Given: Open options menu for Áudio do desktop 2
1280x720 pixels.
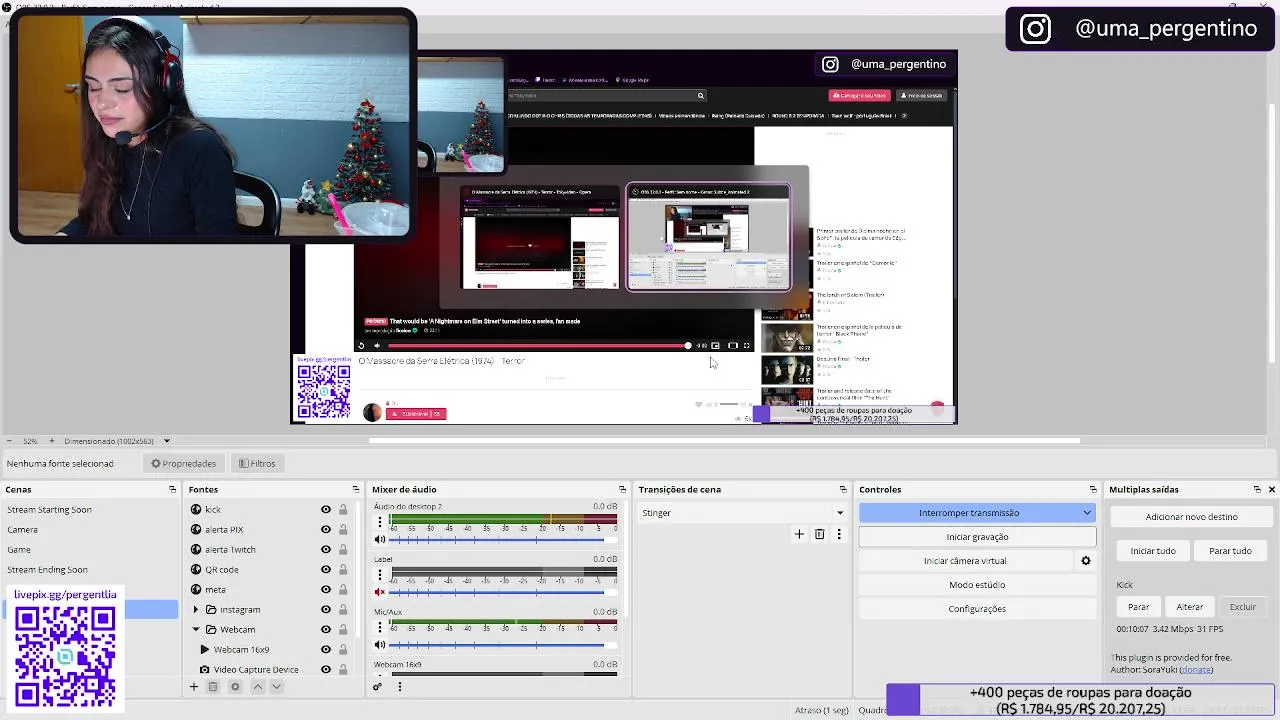Looking at the screenshot, I should coord(379,522).
